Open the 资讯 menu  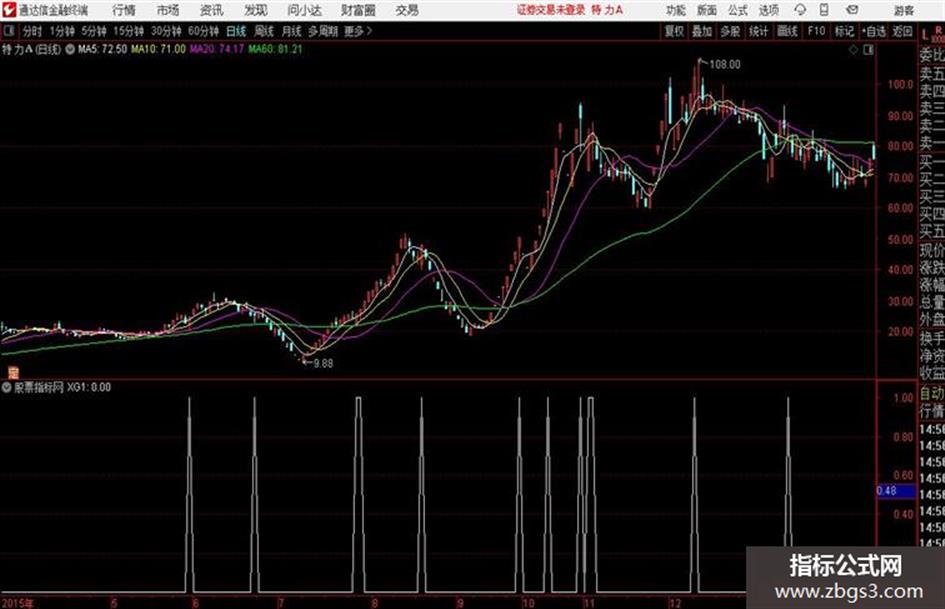[212, 10]
